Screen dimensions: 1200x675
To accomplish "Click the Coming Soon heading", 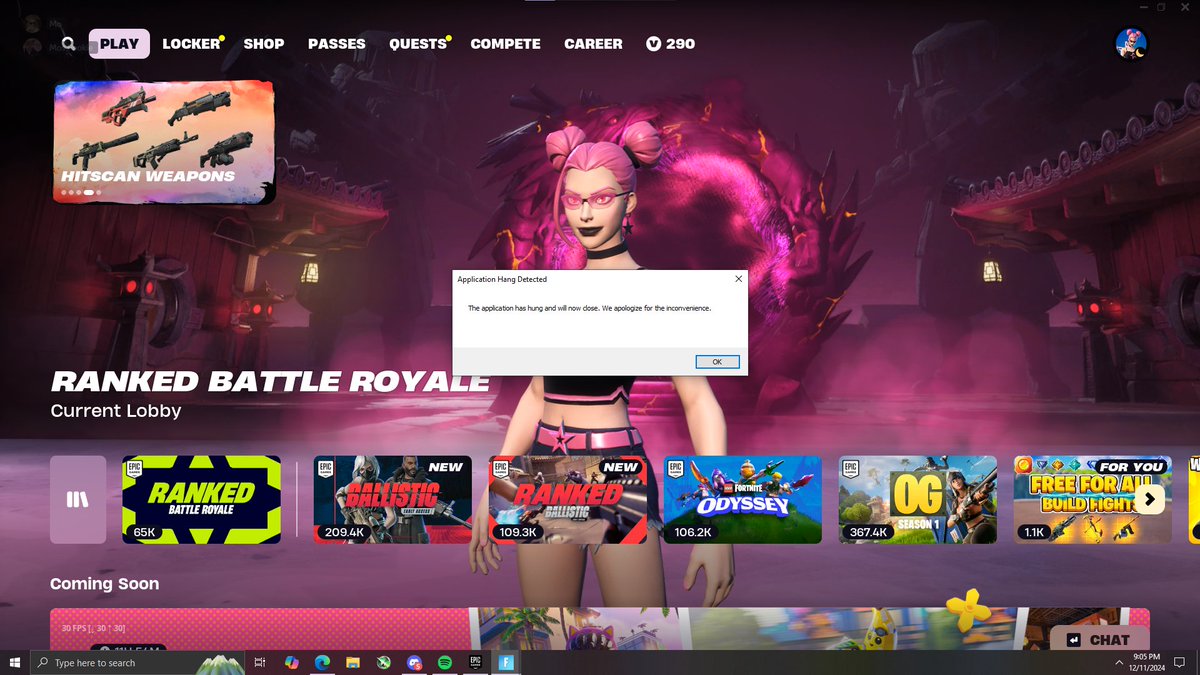I will pyautogui.click(x=104, y=584).
